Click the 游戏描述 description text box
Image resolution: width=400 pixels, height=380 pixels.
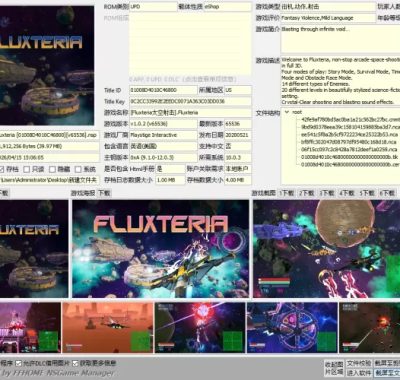[340, 80]
